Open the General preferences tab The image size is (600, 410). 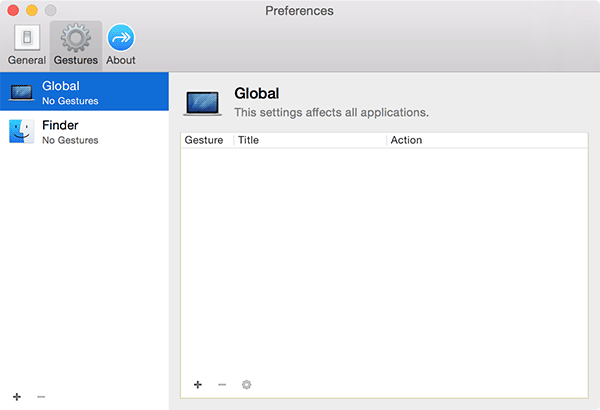tap(26, 44)
